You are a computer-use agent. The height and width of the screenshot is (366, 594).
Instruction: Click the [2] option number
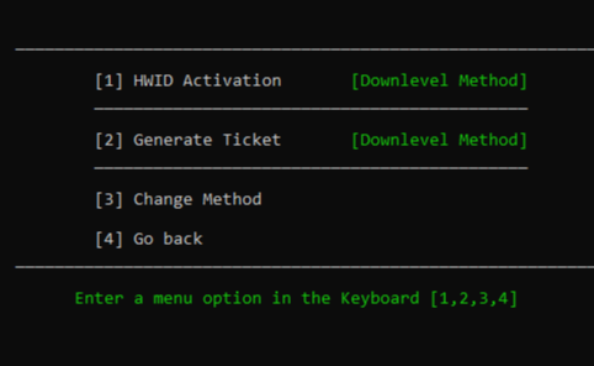(x=109, y=140)
